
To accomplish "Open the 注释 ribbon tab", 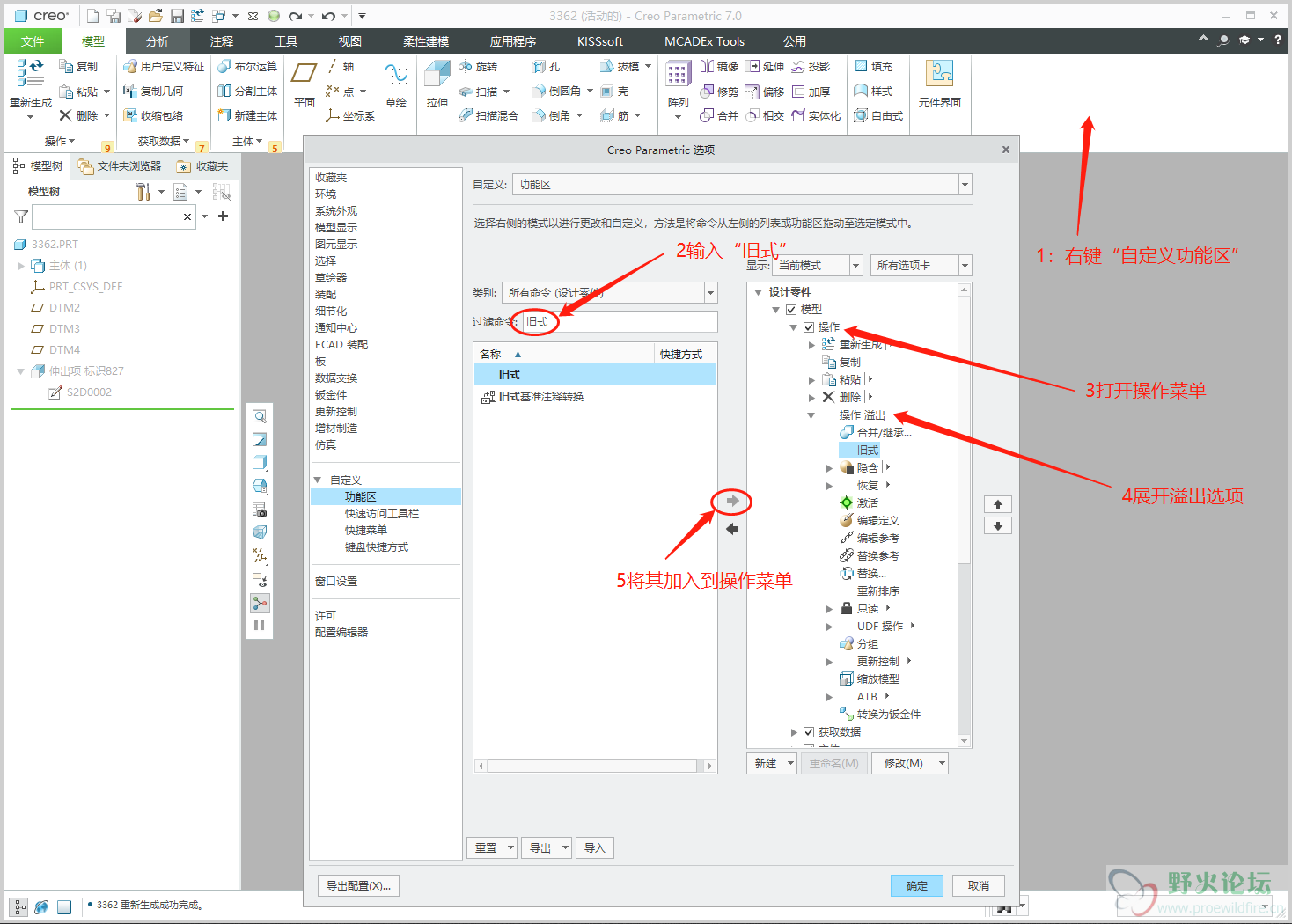I will pos(222,41).
